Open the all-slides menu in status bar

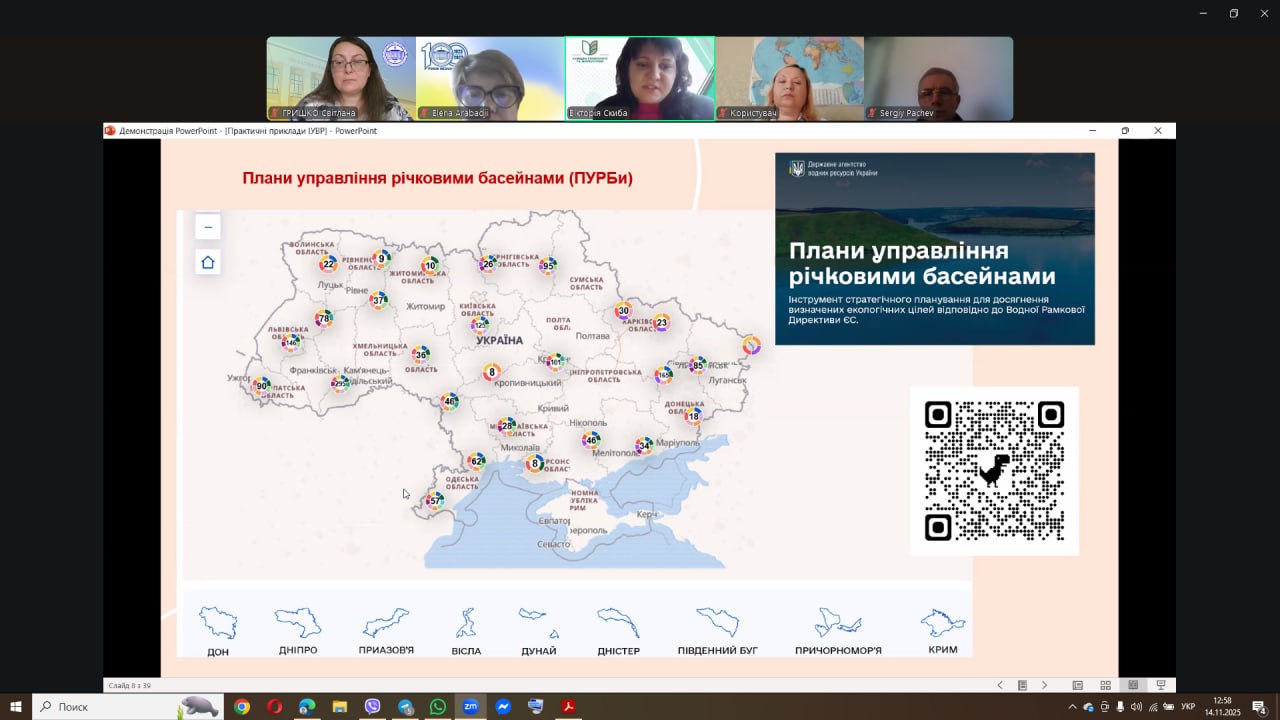click(x=1022, y=685)
